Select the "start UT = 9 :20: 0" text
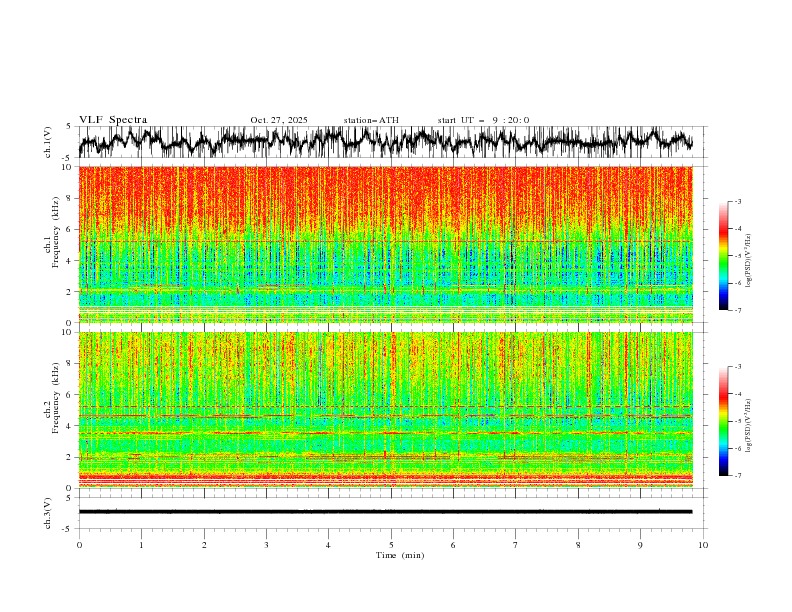The image size is (792, 612). 483,120
